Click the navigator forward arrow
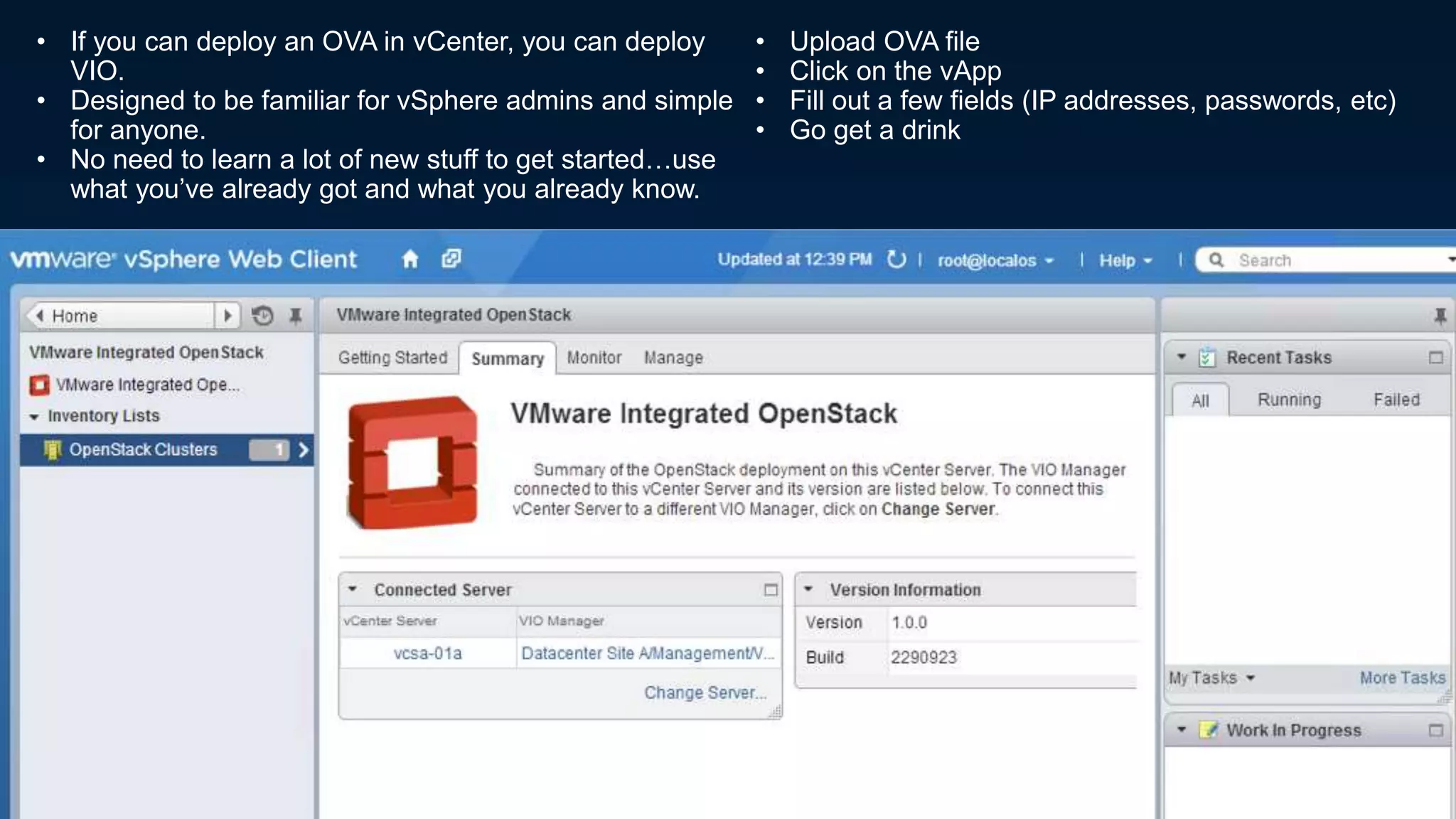The image size is (1456, 819). pyautogui.click(x=227, y=315)
